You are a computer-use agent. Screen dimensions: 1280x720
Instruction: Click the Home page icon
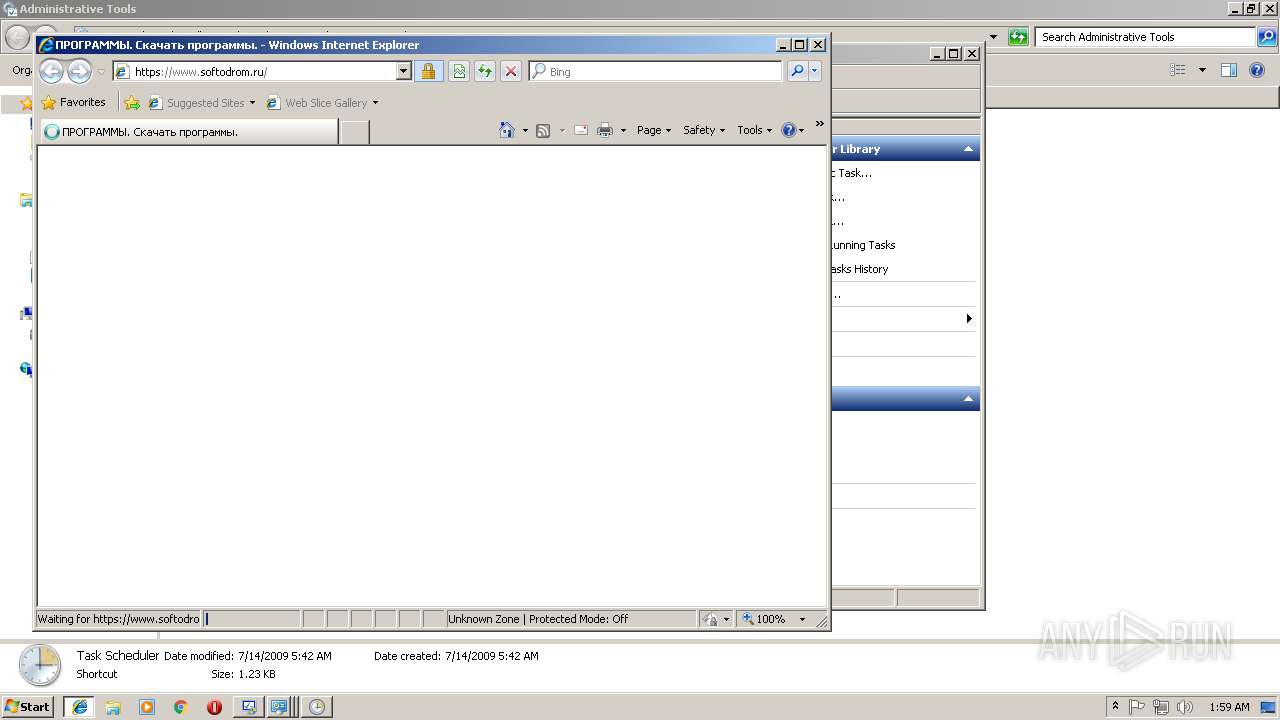coord(507,130)
